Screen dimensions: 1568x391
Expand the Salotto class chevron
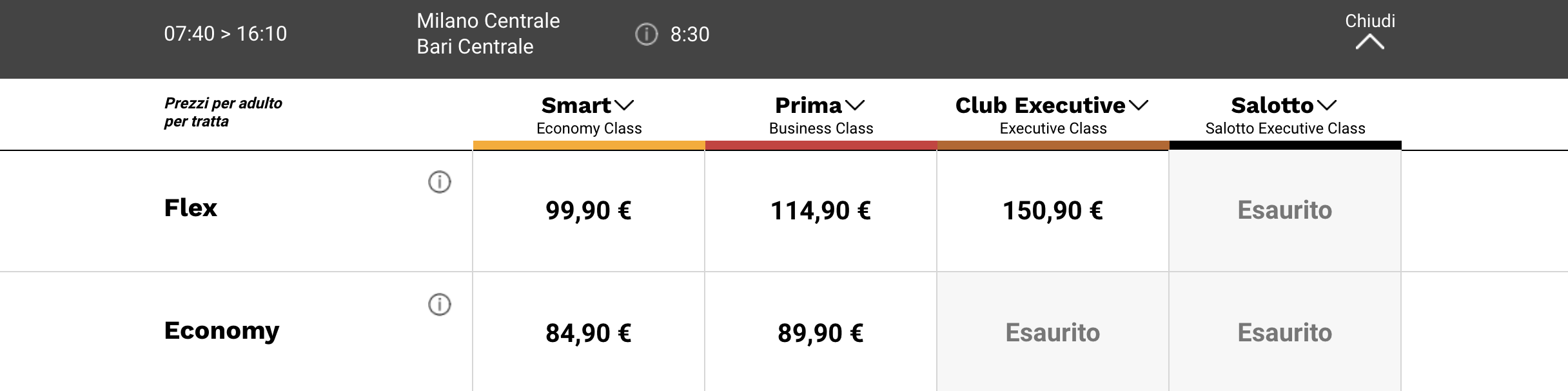pos(1327,105)
